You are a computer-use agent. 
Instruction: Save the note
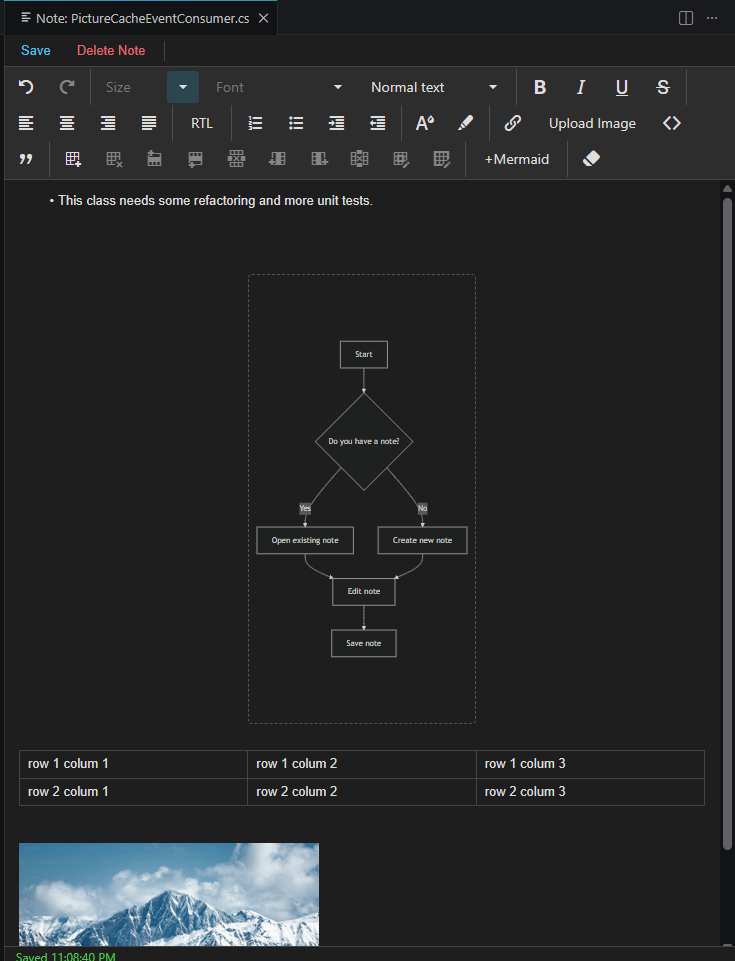[x=36, y=50]
